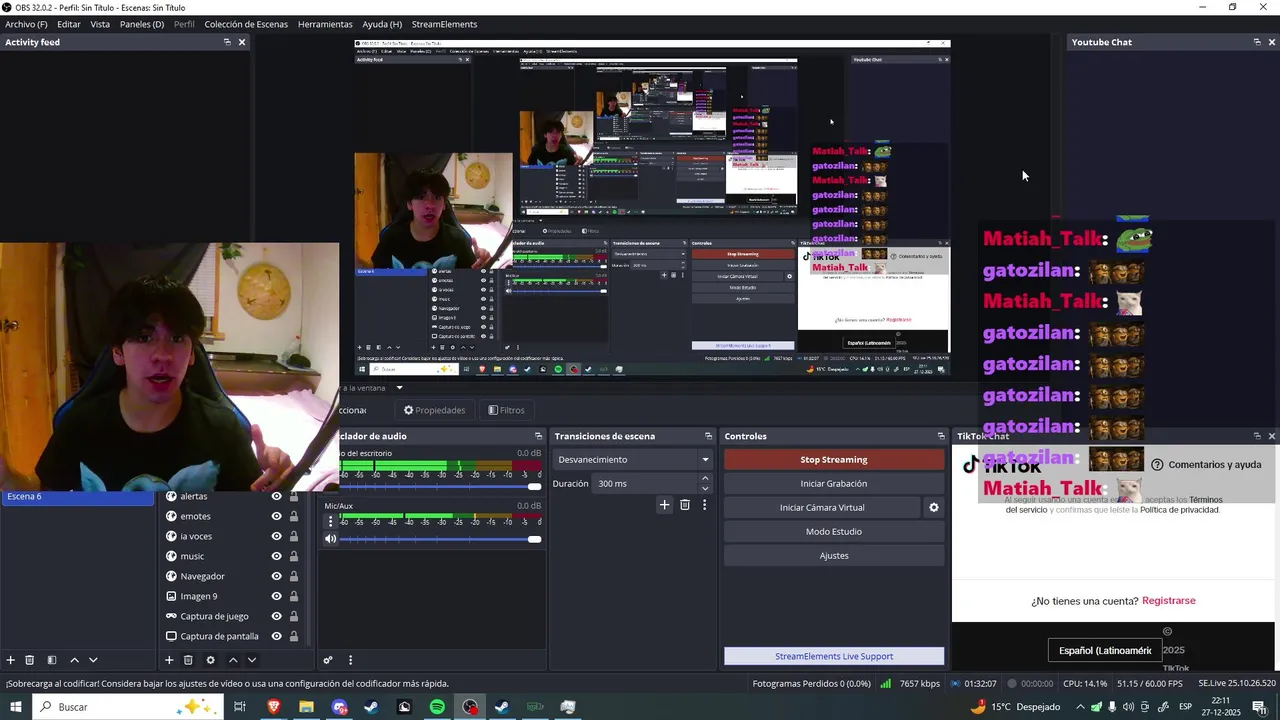Open source properties gear in Sources toolbar
The width and height of the screenshot is (1280, 720).
210,660
